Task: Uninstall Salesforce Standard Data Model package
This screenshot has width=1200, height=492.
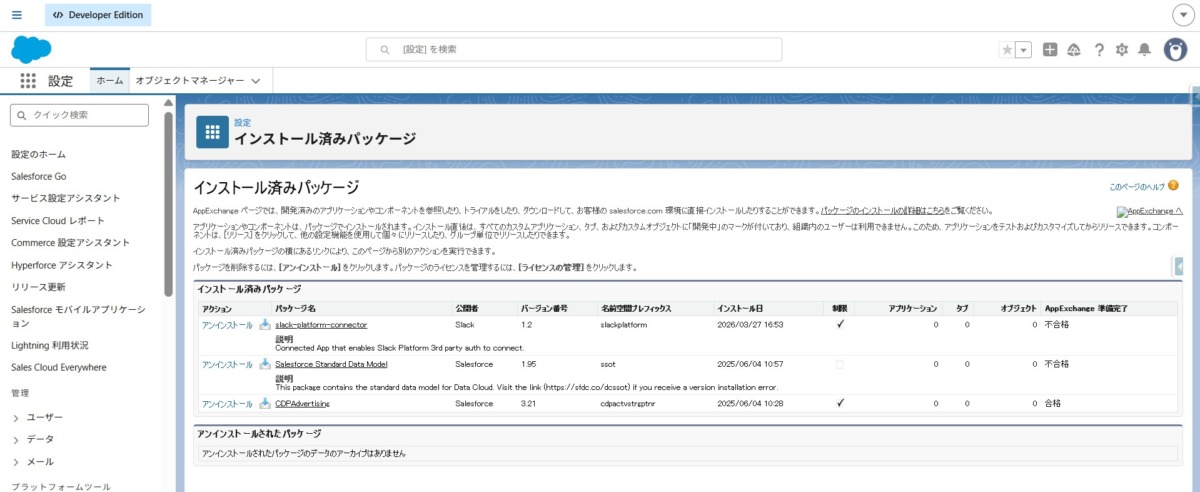Action: tap(227, 364)
